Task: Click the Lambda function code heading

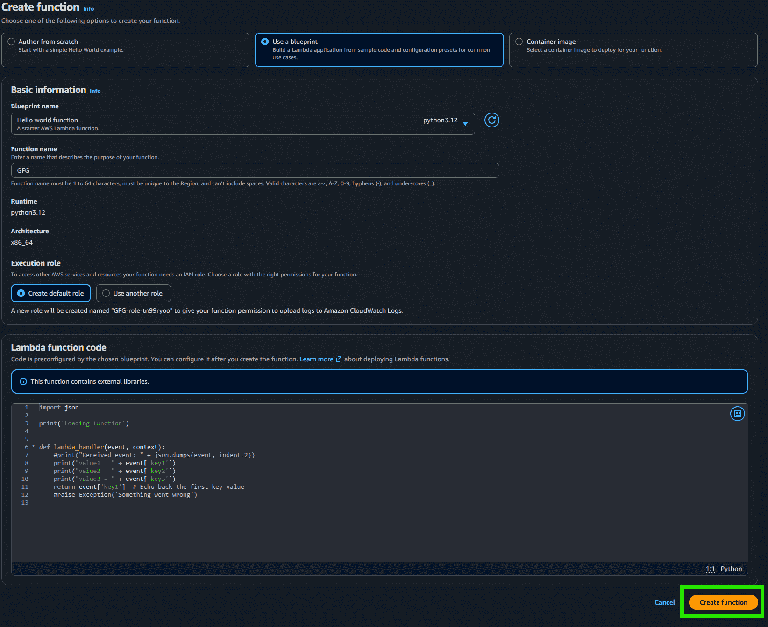Action: click(x=59, y=347)
